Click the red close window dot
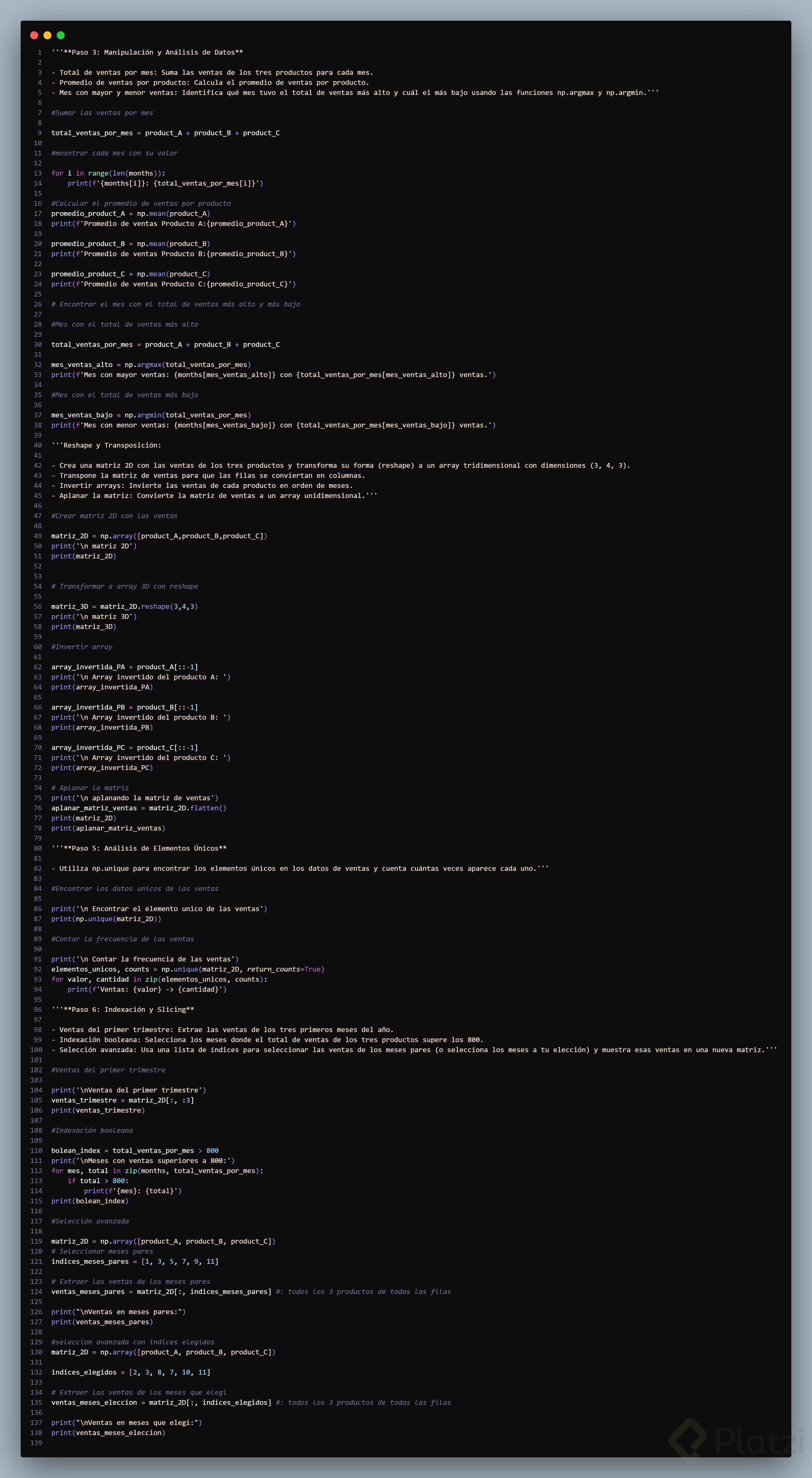Viewport: 812px width, 1478px height. coord(34,36)
